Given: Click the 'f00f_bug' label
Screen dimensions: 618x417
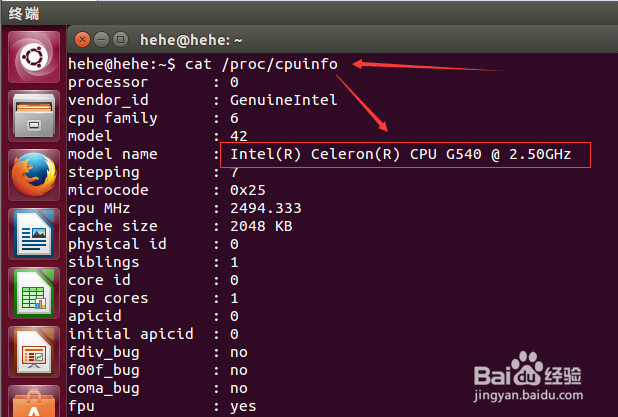Looking at the screenshot, I should (x=104, y=370).
